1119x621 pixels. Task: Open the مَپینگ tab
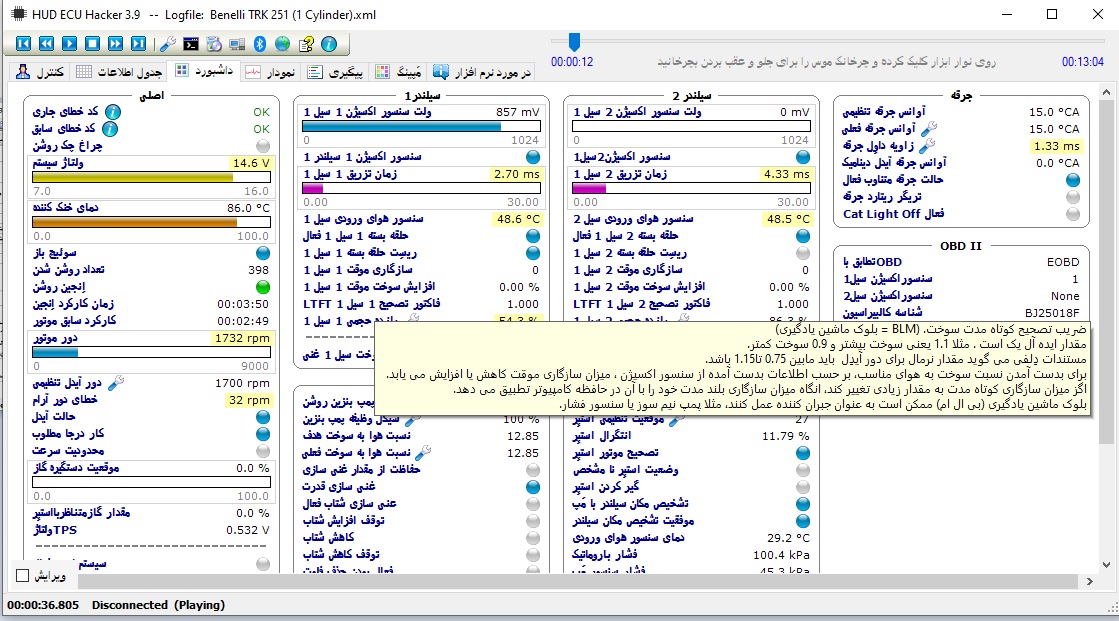pos(399,72)
